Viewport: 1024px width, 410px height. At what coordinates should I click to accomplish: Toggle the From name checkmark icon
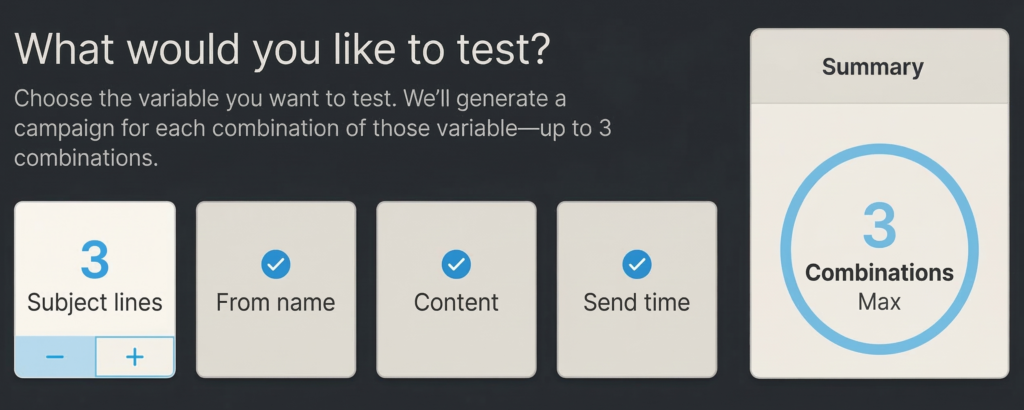coord(275,264)
